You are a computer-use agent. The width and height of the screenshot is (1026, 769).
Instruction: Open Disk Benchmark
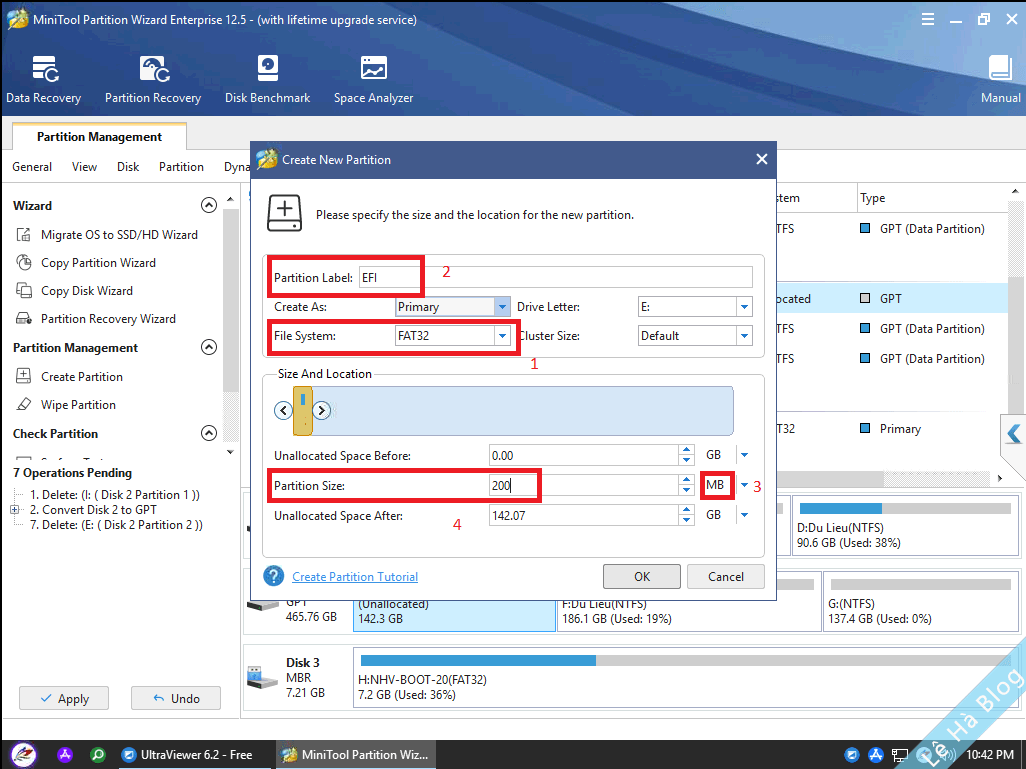(268, 80)
